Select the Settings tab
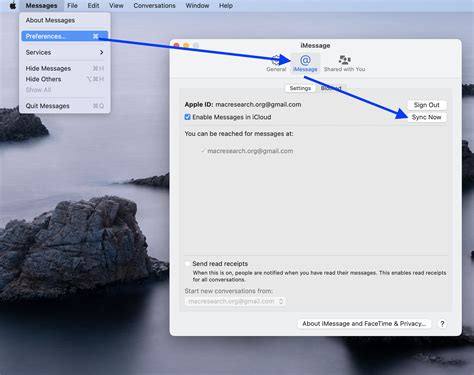Screen dimensions: 474x375 click(300, 88)
